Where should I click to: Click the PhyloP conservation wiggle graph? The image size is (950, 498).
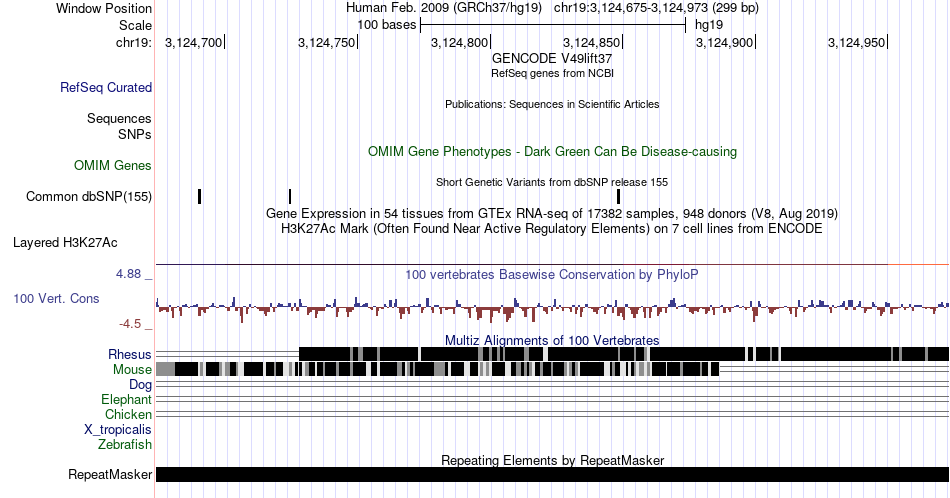tap(553, 308)
